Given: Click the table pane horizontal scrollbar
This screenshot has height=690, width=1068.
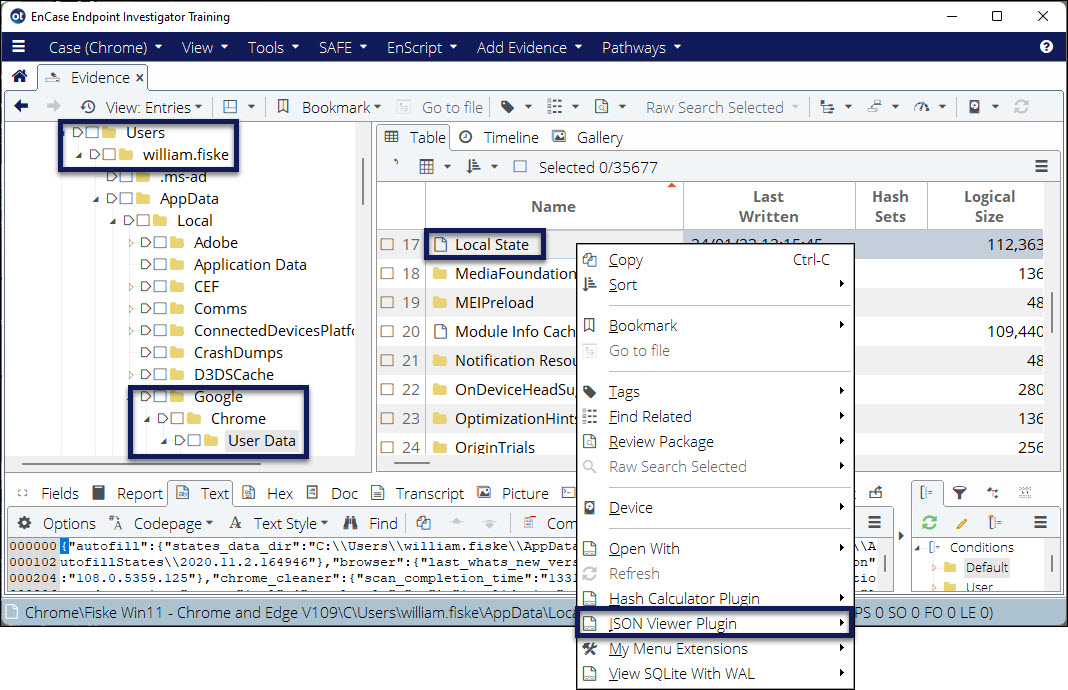Looking at the screenshot, I should pyautogui.click(x=411, y=462).
